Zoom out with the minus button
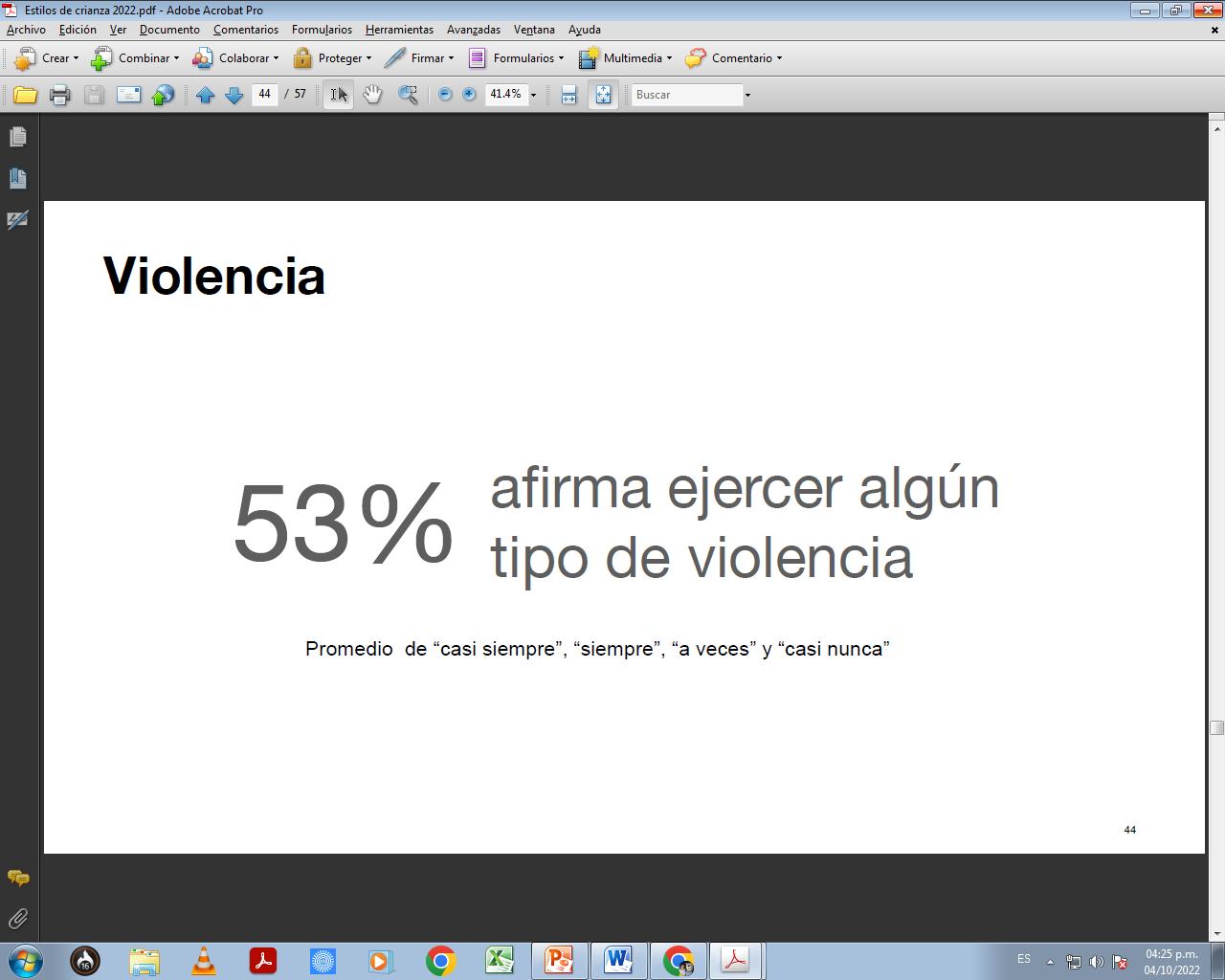Screen dimensions: 1225x980 445,94
